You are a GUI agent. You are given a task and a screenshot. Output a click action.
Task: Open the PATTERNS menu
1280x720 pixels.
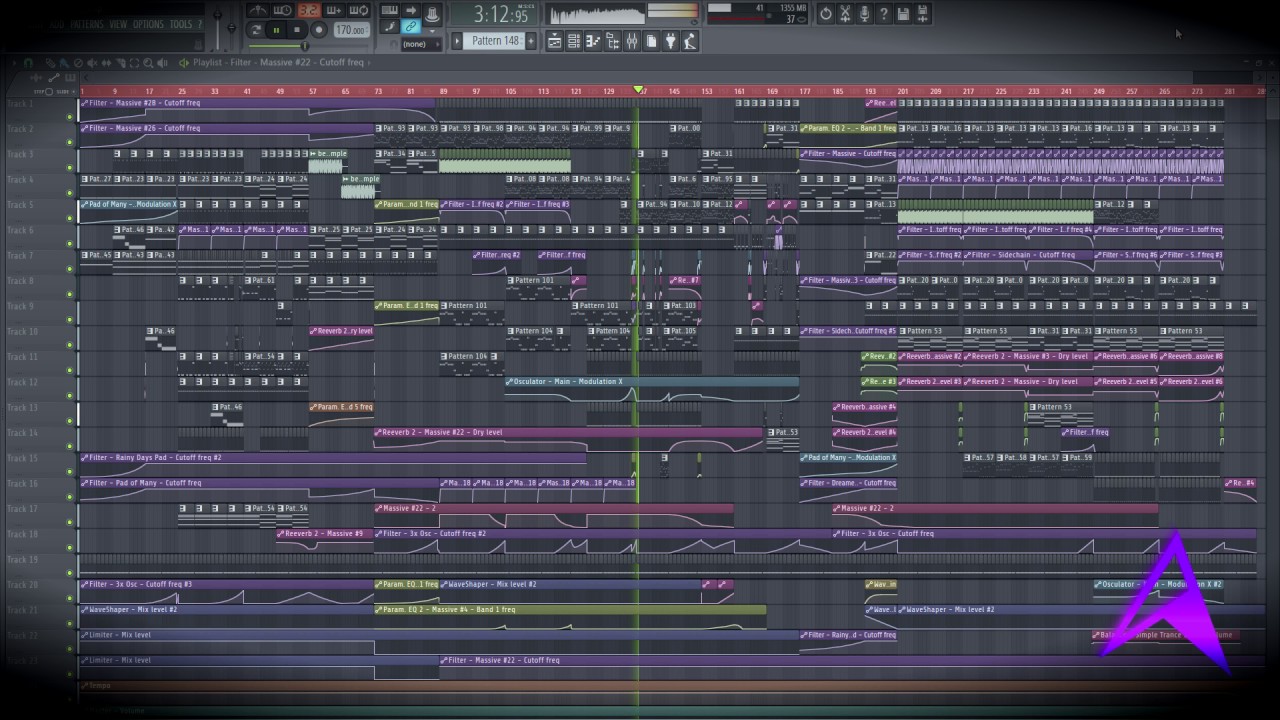point(87,24)
